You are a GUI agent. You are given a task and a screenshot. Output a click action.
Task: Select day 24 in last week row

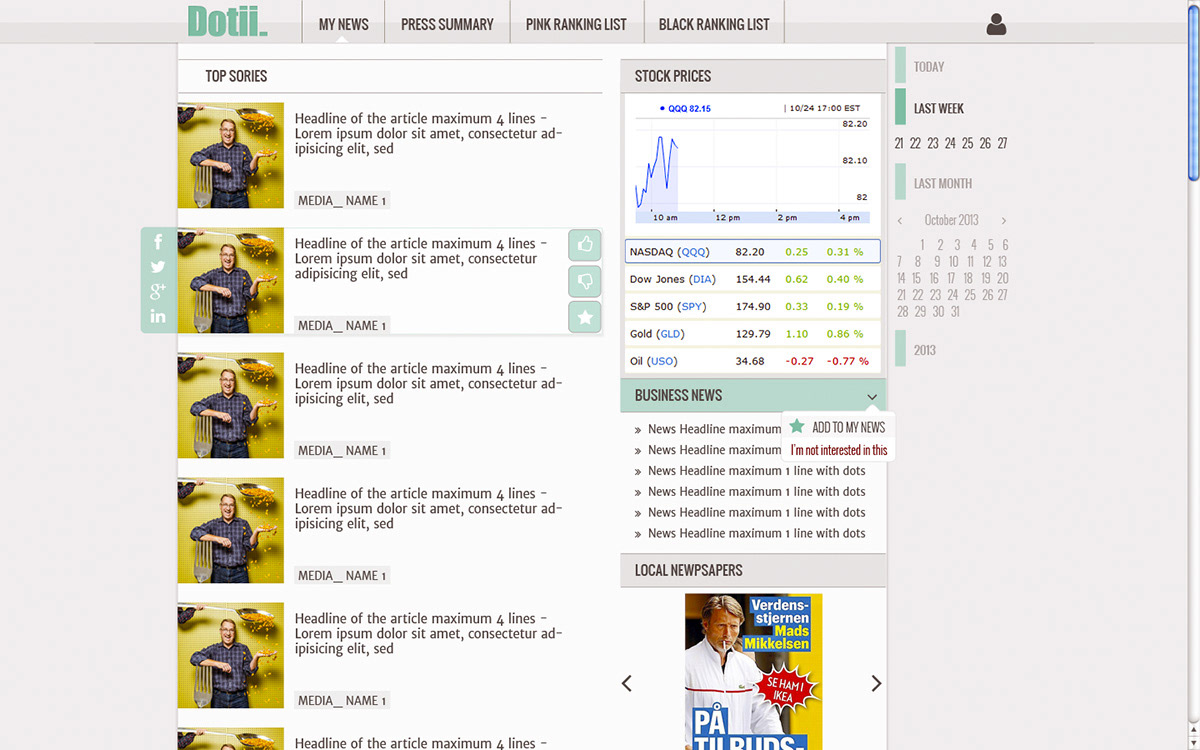point(950,143)
